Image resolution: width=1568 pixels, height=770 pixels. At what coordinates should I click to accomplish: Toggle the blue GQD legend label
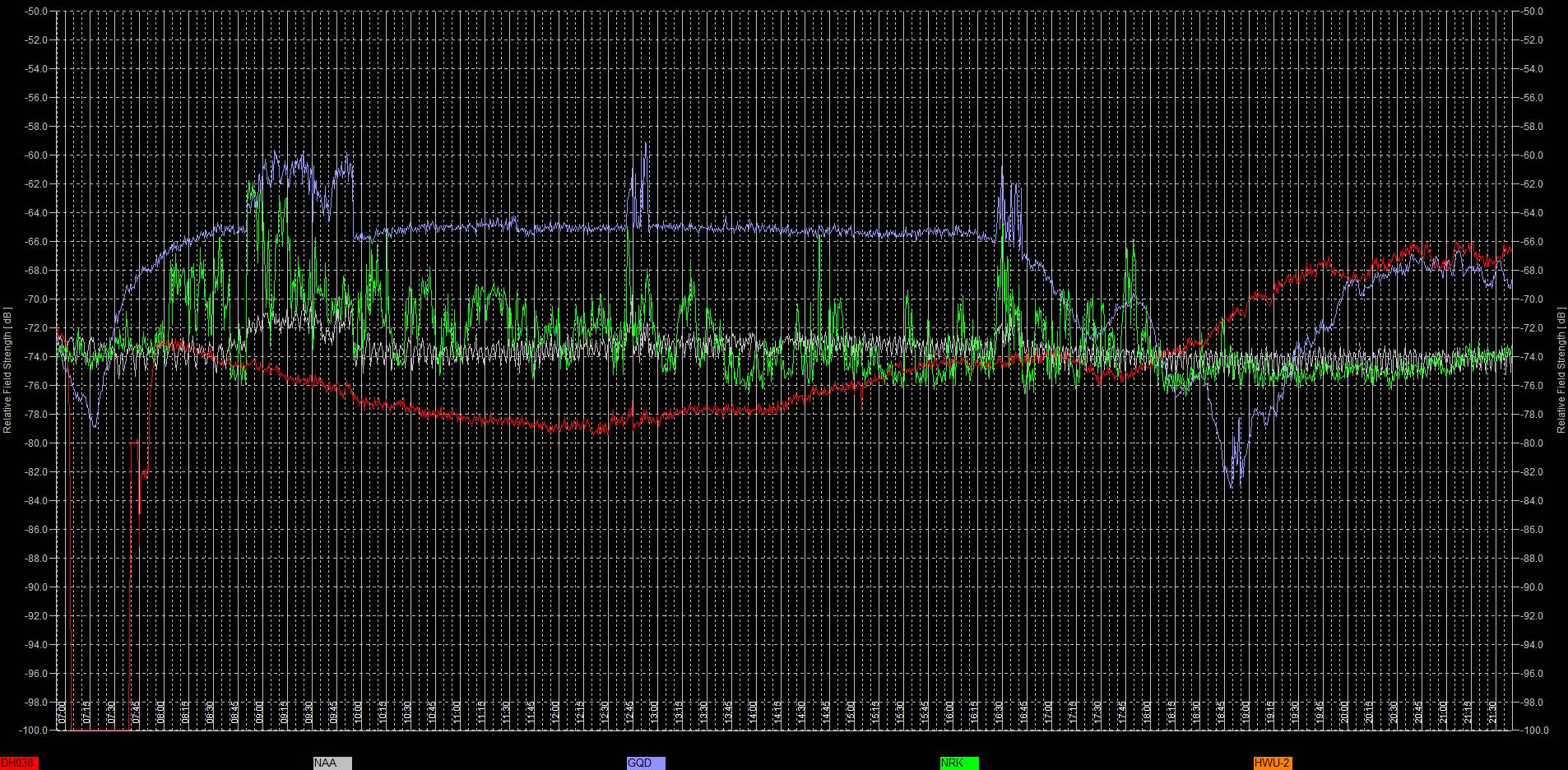tap(645, 763)
